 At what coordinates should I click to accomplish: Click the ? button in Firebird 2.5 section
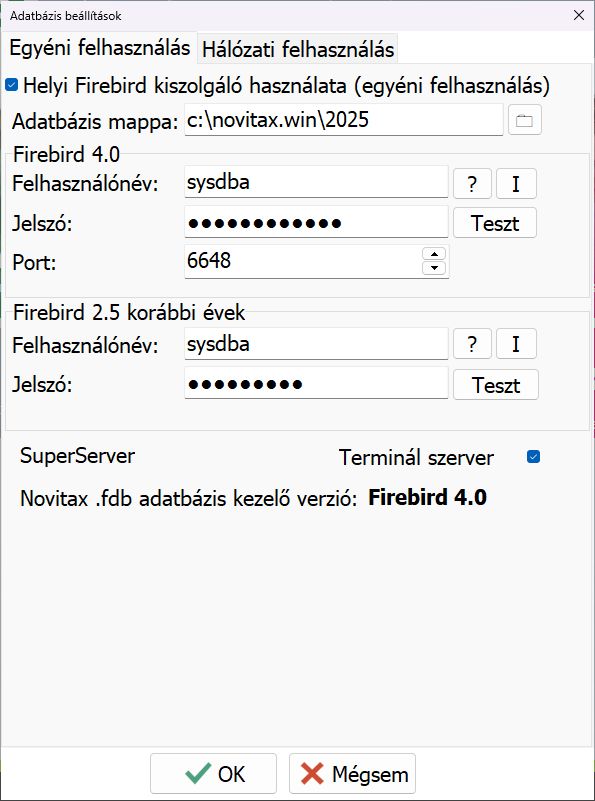coord(472,344)
